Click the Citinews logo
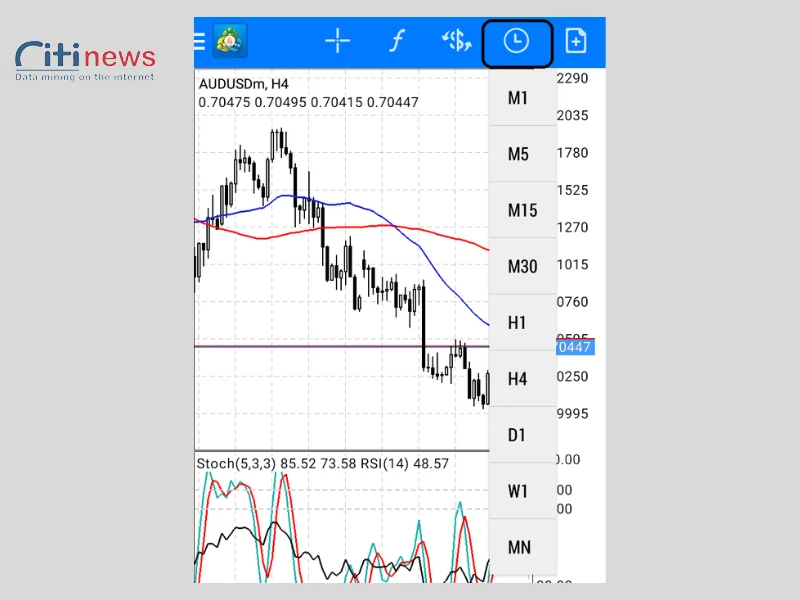800x600 pixels. tap(85, 61)
